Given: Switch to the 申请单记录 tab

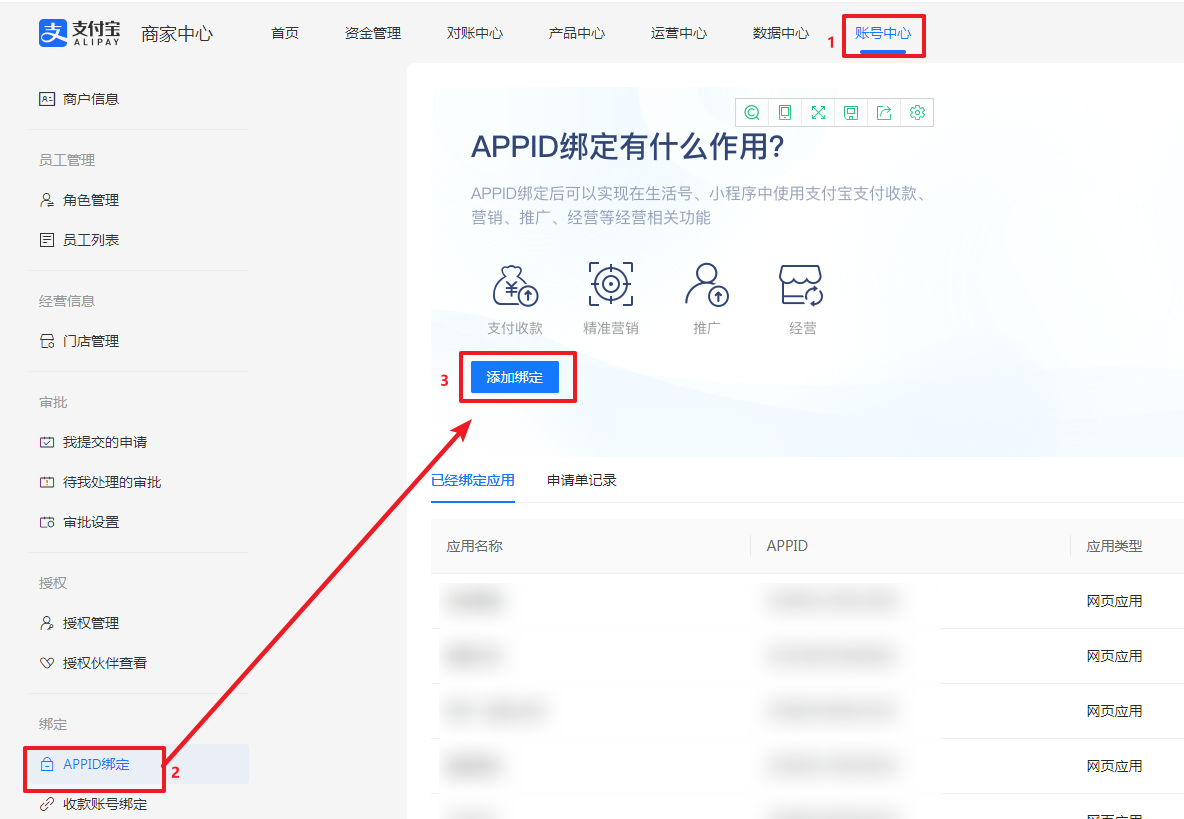Looking at the screenshot, I should (581, 480).
